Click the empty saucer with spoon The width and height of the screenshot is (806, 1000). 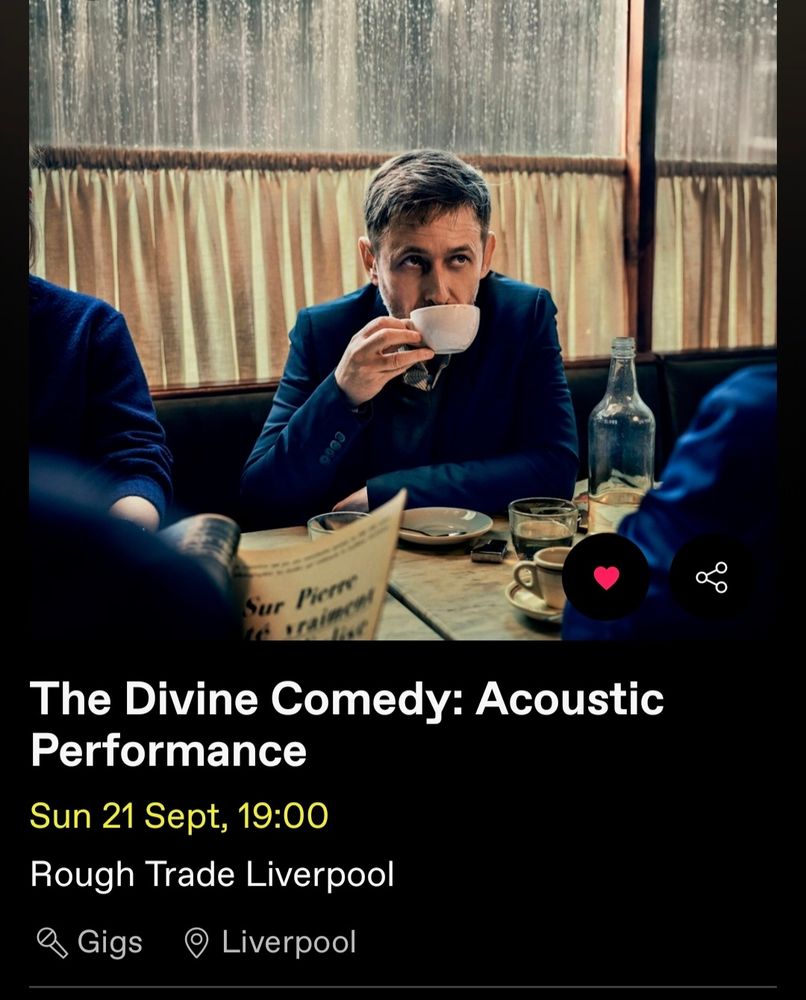click(445, 525)
